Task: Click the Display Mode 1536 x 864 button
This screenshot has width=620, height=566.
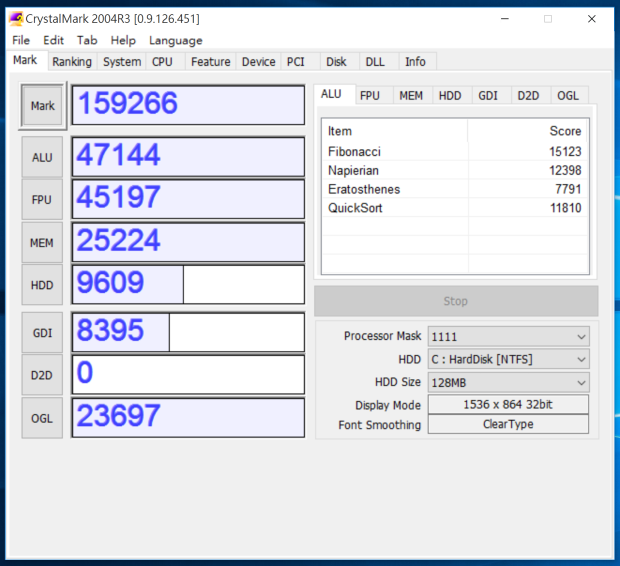Action: coord(508,404)
